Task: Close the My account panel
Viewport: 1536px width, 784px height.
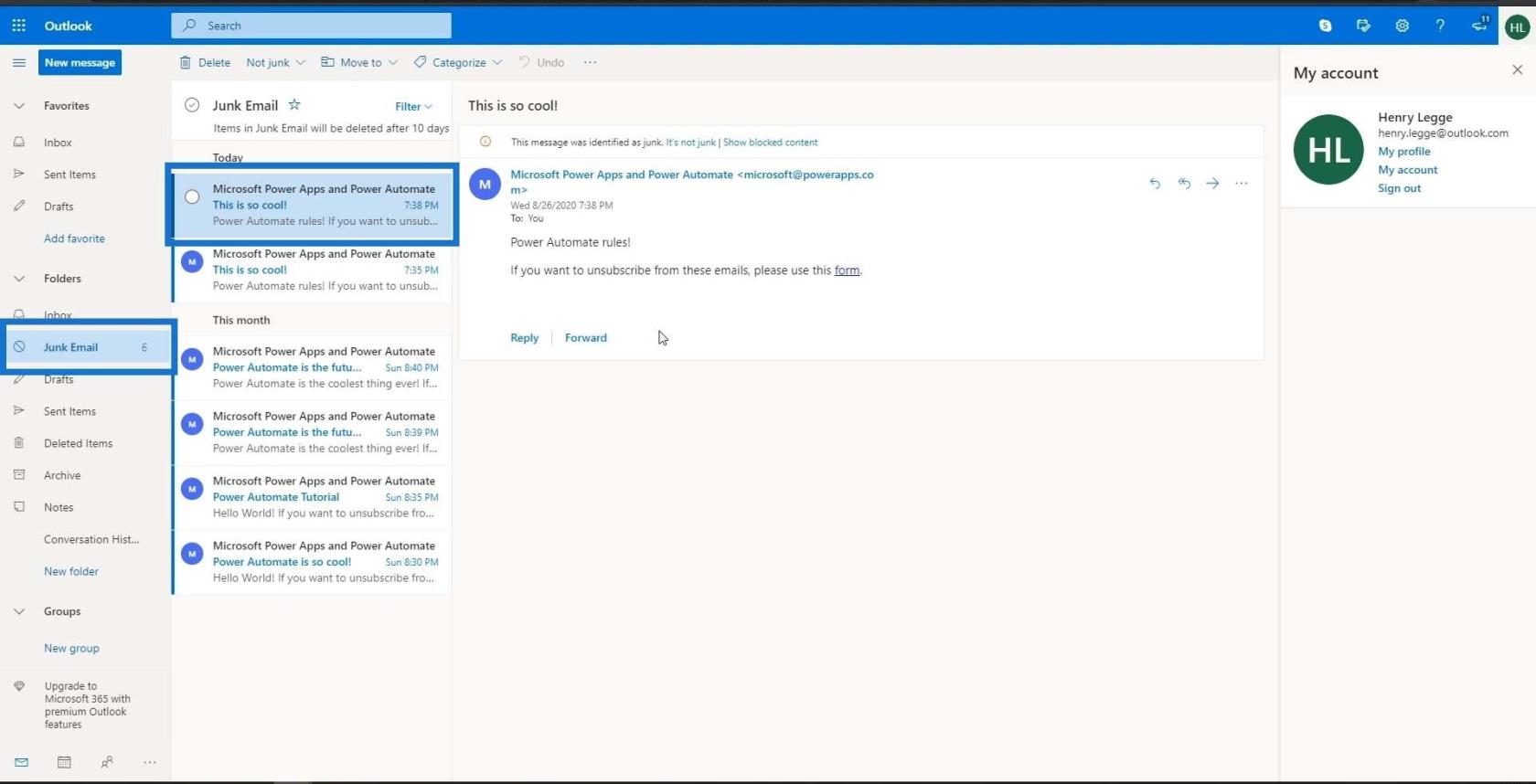Action: click(x=1517, y=69)
